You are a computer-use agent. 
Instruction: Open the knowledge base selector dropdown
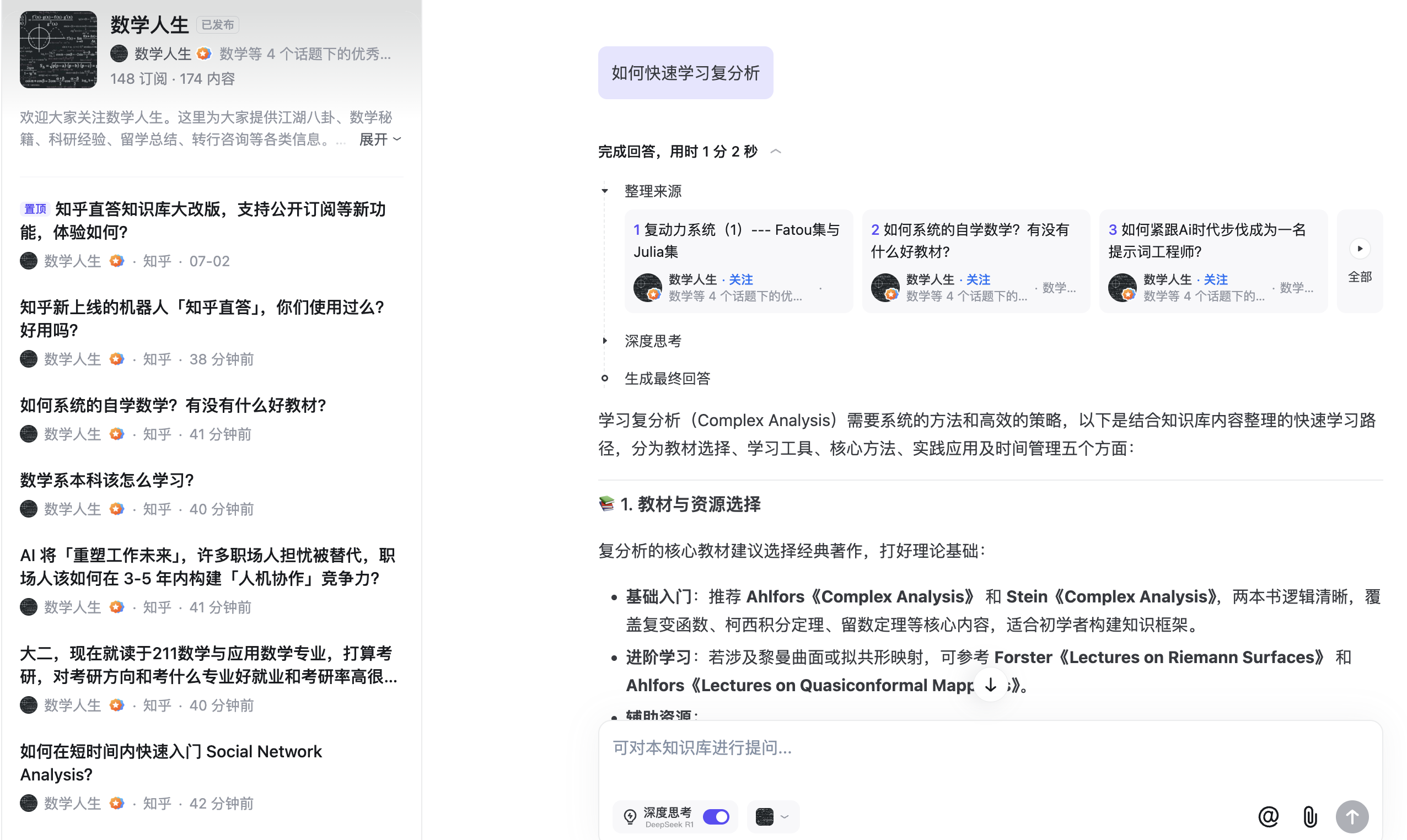(x=772, y=816)
